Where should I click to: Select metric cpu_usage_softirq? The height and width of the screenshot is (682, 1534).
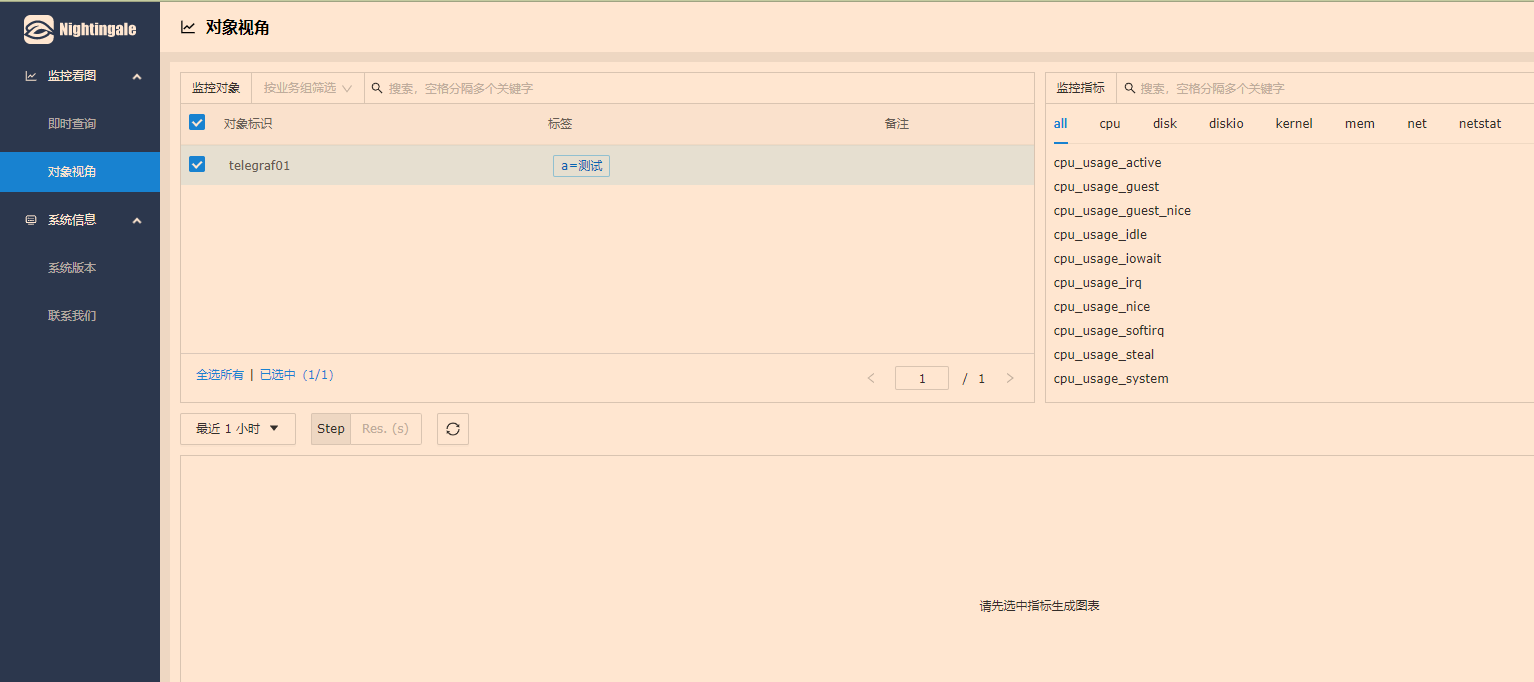point(1109,331)
